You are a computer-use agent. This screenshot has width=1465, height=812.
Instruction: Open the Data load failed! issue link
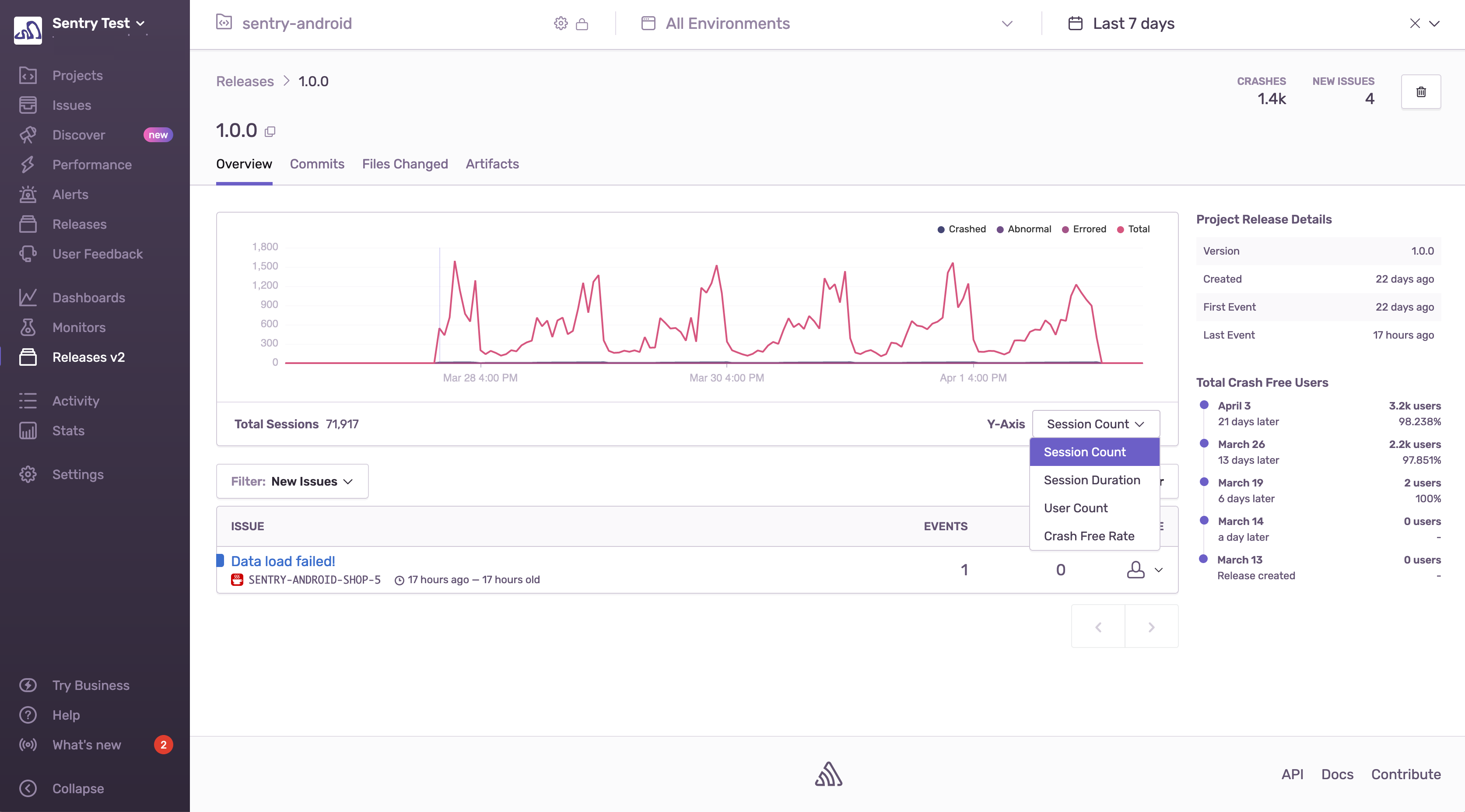(x=283, y=561)
